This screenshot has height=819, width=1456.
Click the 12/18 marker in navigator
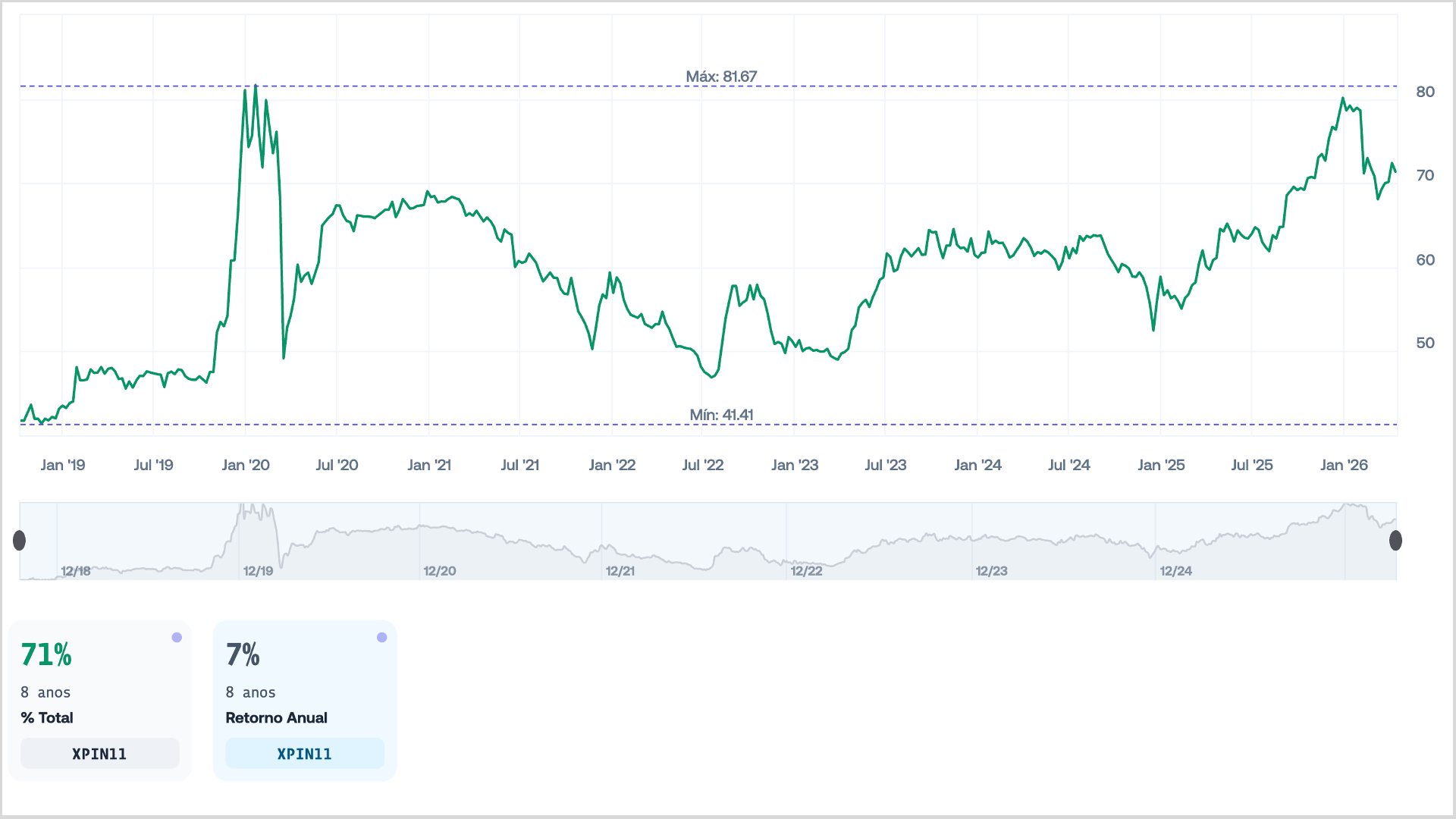click(75, 571)
